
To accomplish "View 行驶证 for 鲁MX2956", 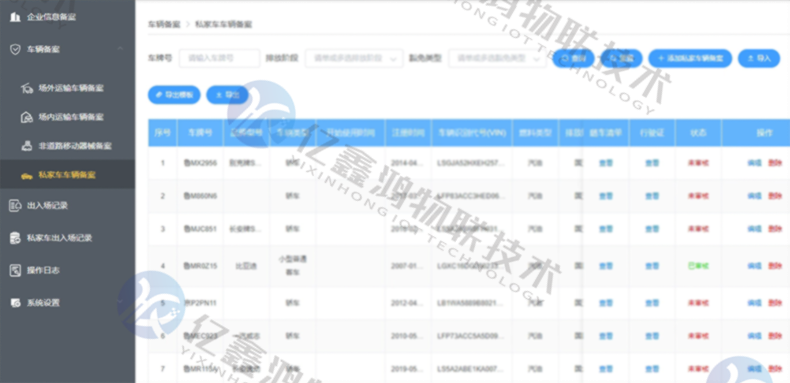I will (x=652, y=163).
